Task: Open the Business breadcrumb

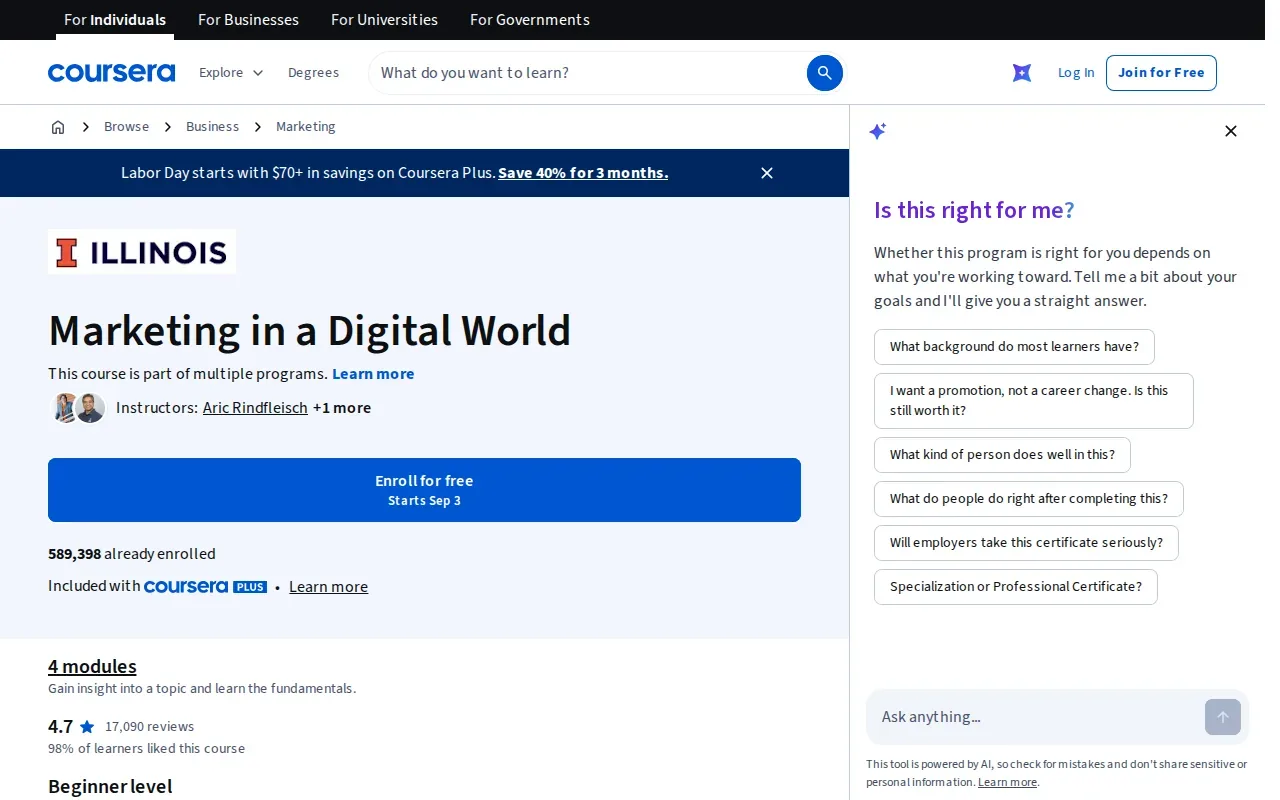Action: point(212,127)
